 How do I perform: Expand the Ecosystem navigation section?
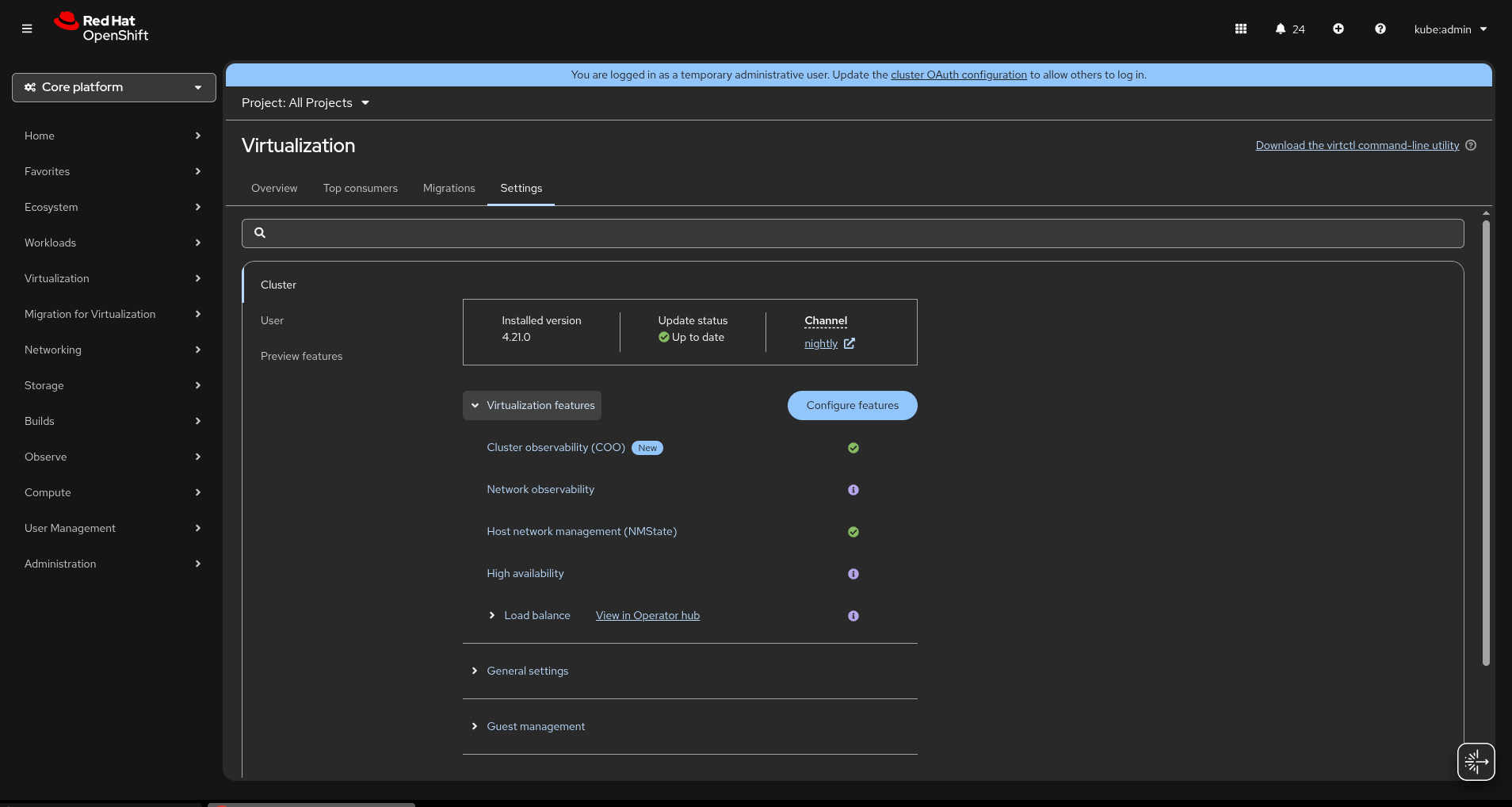[113, 207]
